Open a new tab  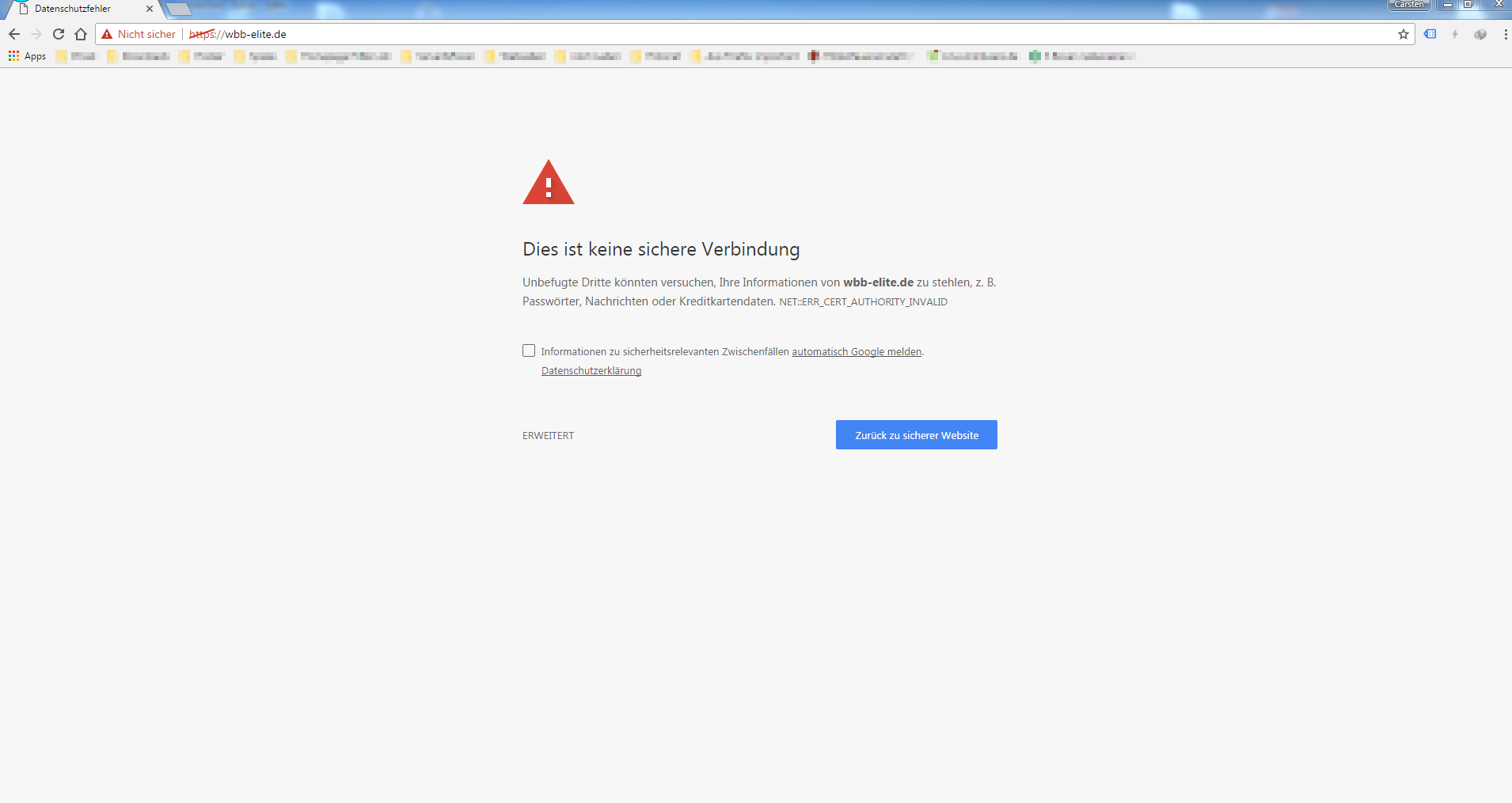click(x=180, y=9)
